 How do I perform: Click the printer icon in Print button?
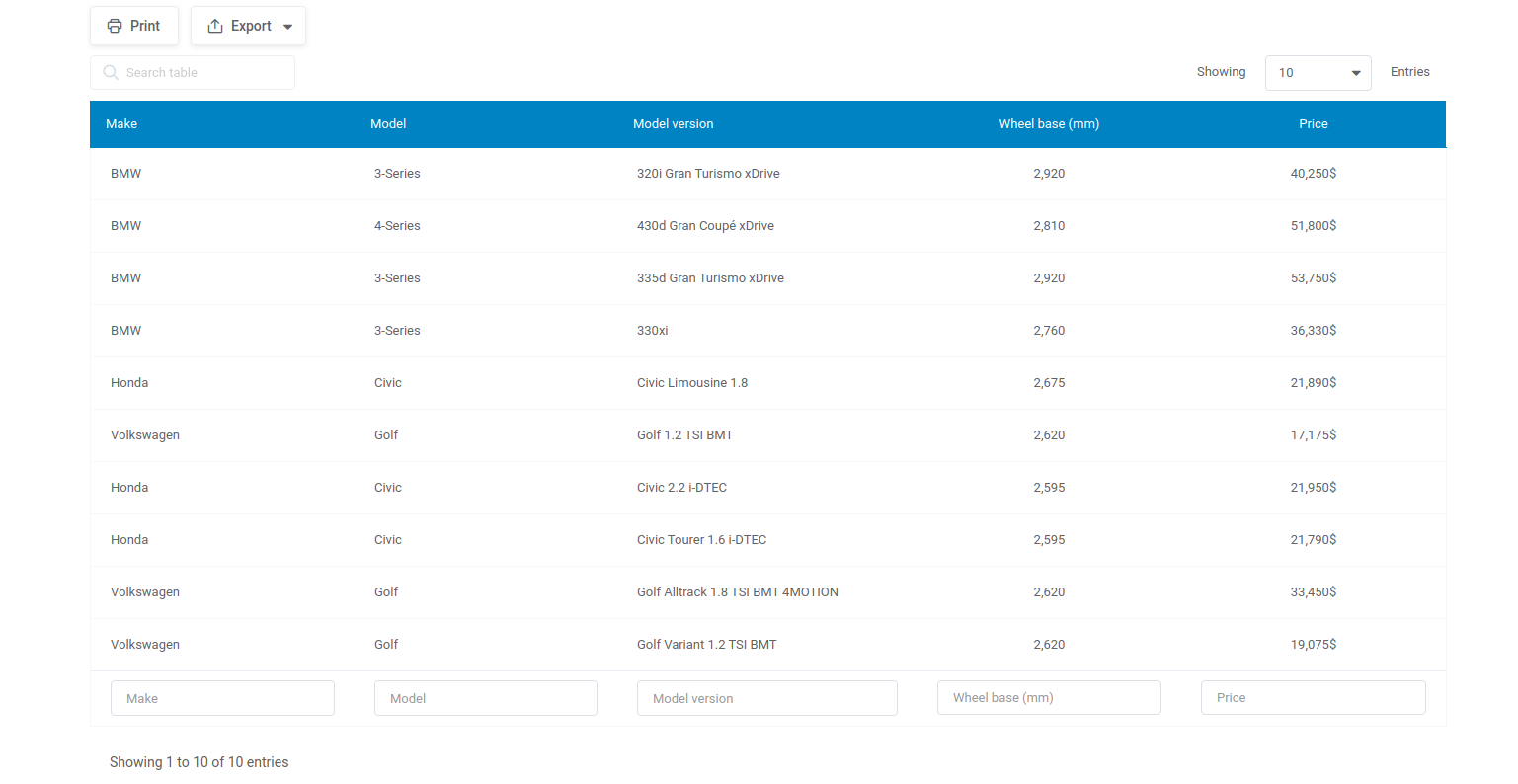(x=115, y=26)
